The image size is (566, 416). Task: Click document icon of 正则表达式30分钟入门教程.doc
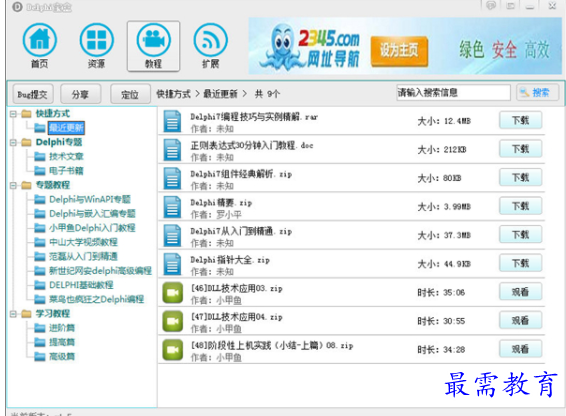click(x=172, y=150)
